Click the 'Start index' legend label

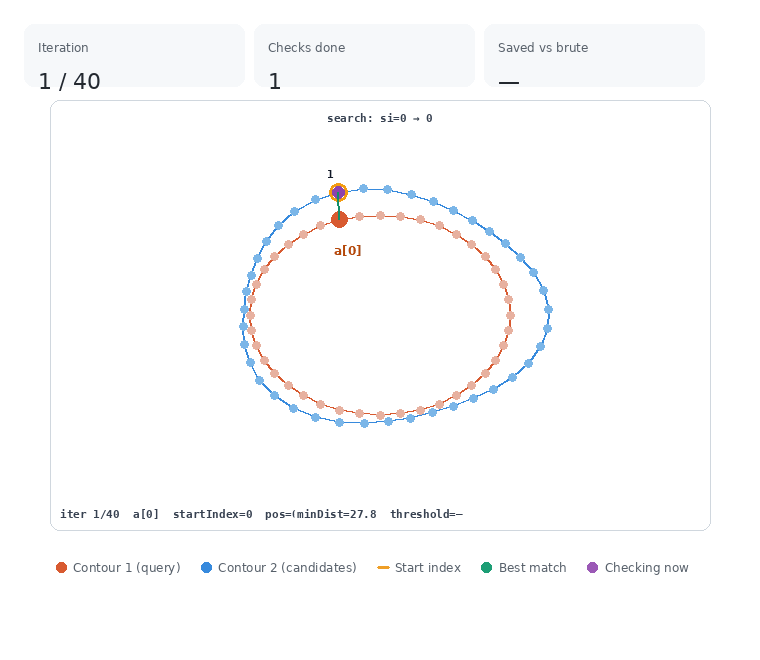click(428, 567)
